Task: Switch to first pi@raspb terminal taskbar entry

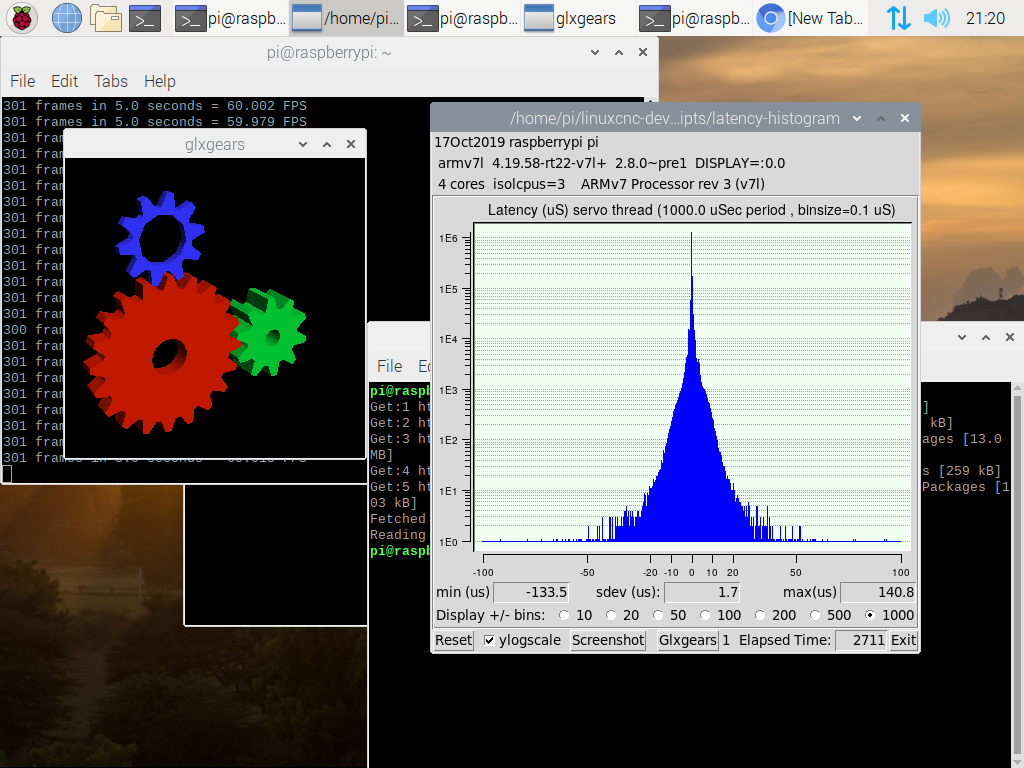Action: tap(231, 18)
